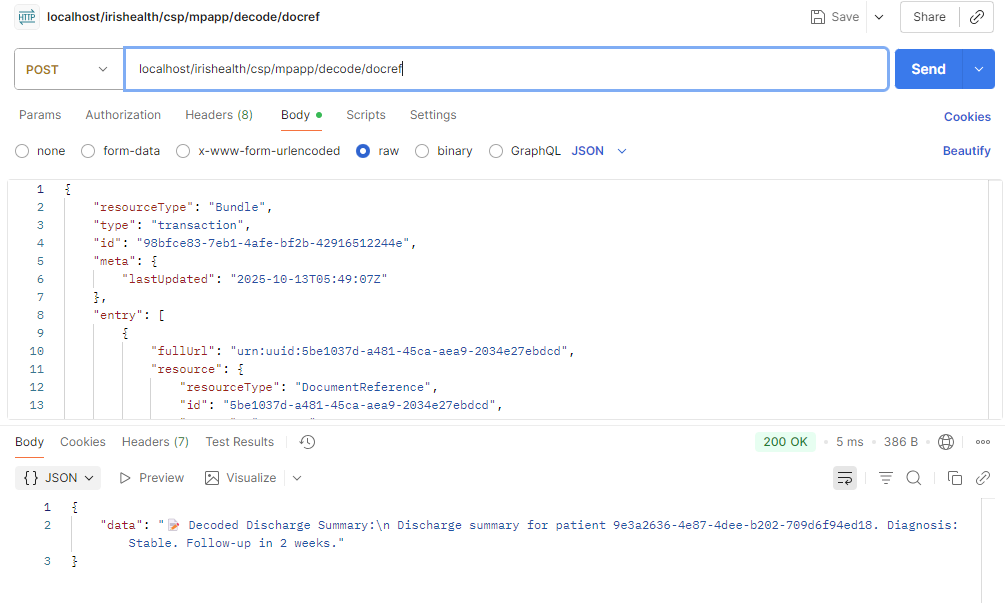Switch to the Authorization tab
1005x603 pixels.
123,115
